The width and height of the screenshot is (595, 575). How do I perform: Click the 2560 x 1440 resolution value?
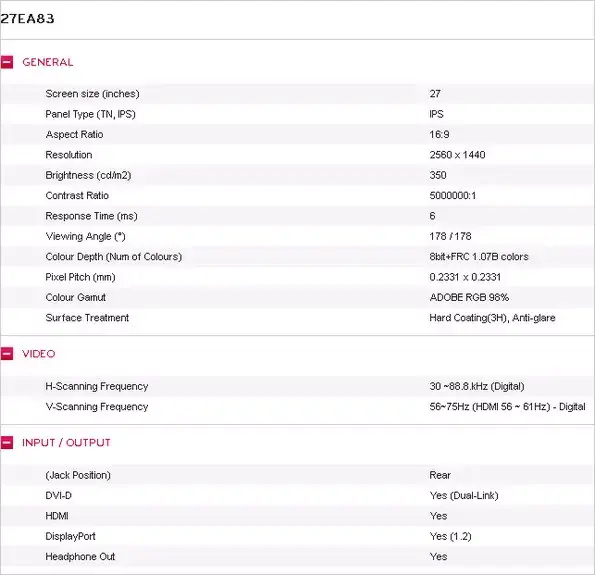457,155
